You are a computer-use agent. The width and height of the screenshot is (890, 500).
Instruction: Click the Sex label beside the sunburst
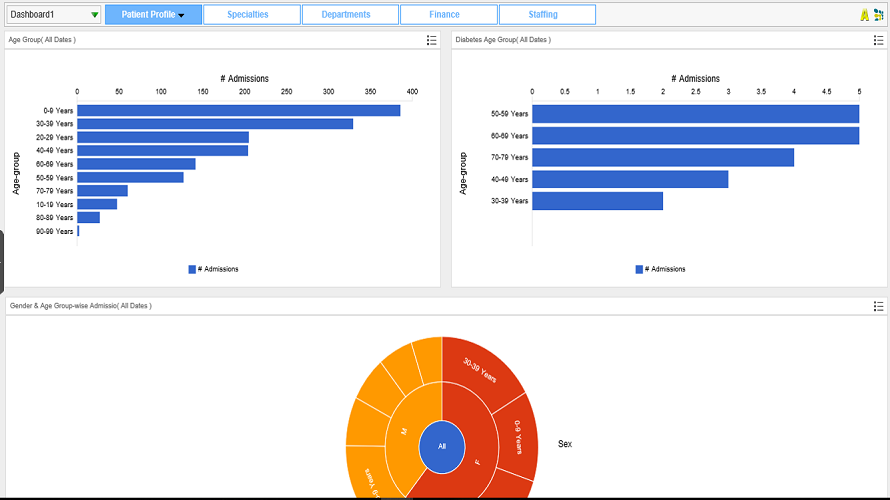click(565, 444)
